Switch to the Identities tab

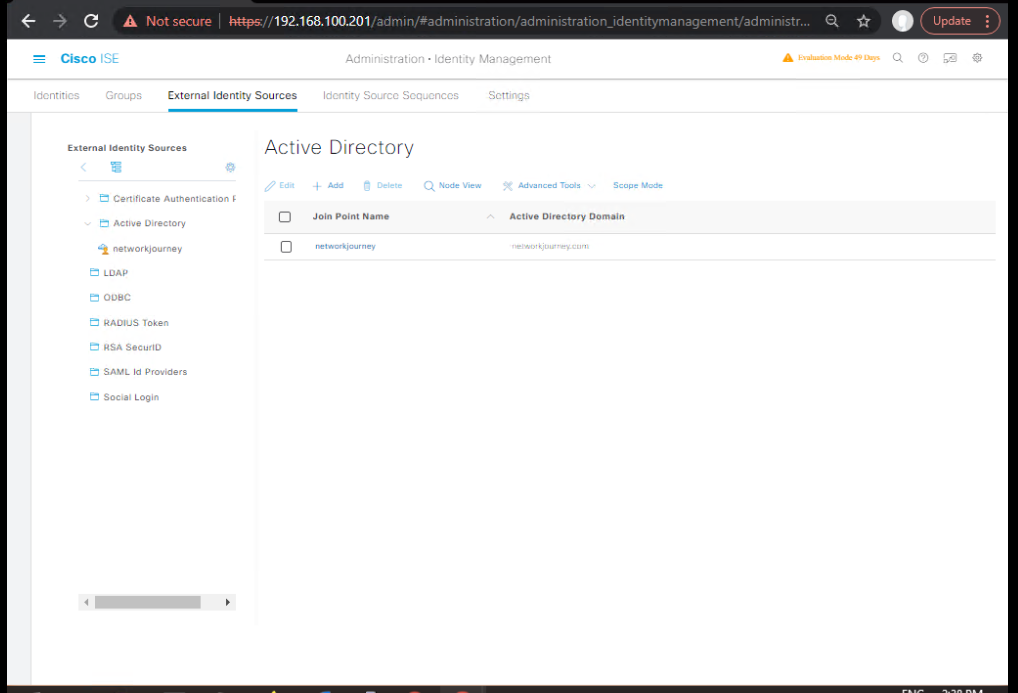click(56, 95)
